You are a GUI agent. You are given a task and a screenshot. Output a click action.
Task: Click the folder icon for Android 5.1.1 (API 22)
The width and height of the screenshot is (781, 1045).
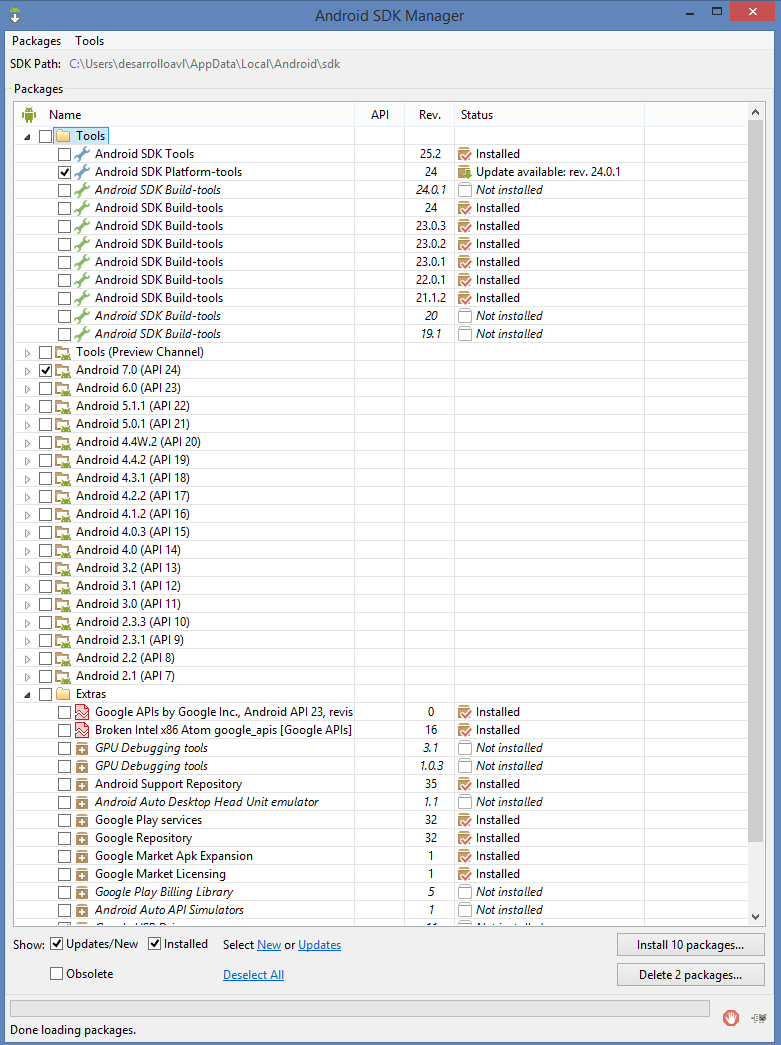[x=63, y=406]
